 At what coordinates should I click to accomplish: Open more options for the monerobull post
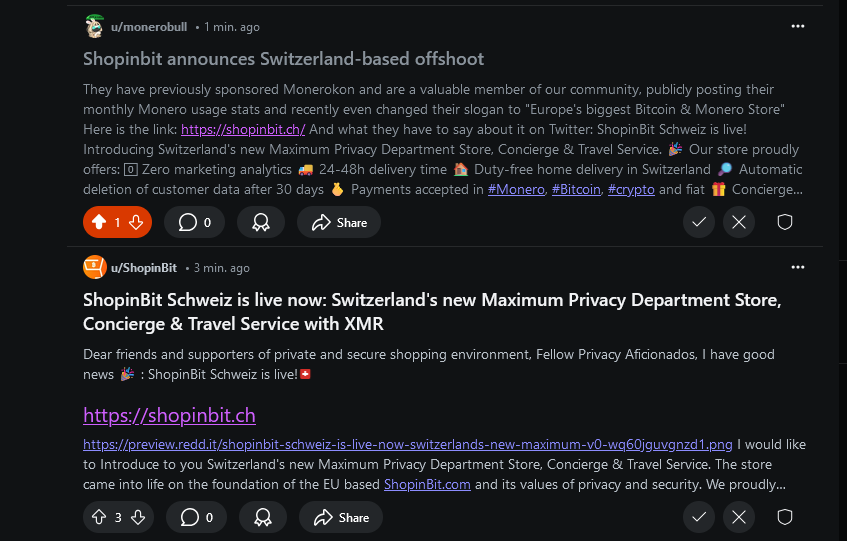point(797,26)
